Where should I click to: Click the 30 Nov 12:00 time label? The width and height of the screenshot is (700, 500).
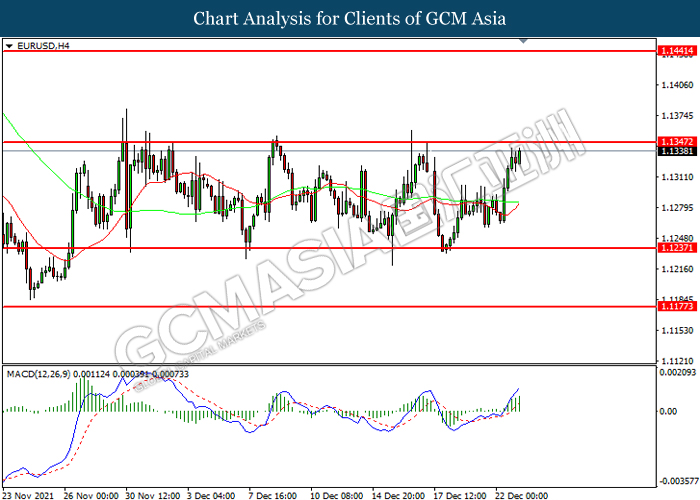(x=153, y=496)
